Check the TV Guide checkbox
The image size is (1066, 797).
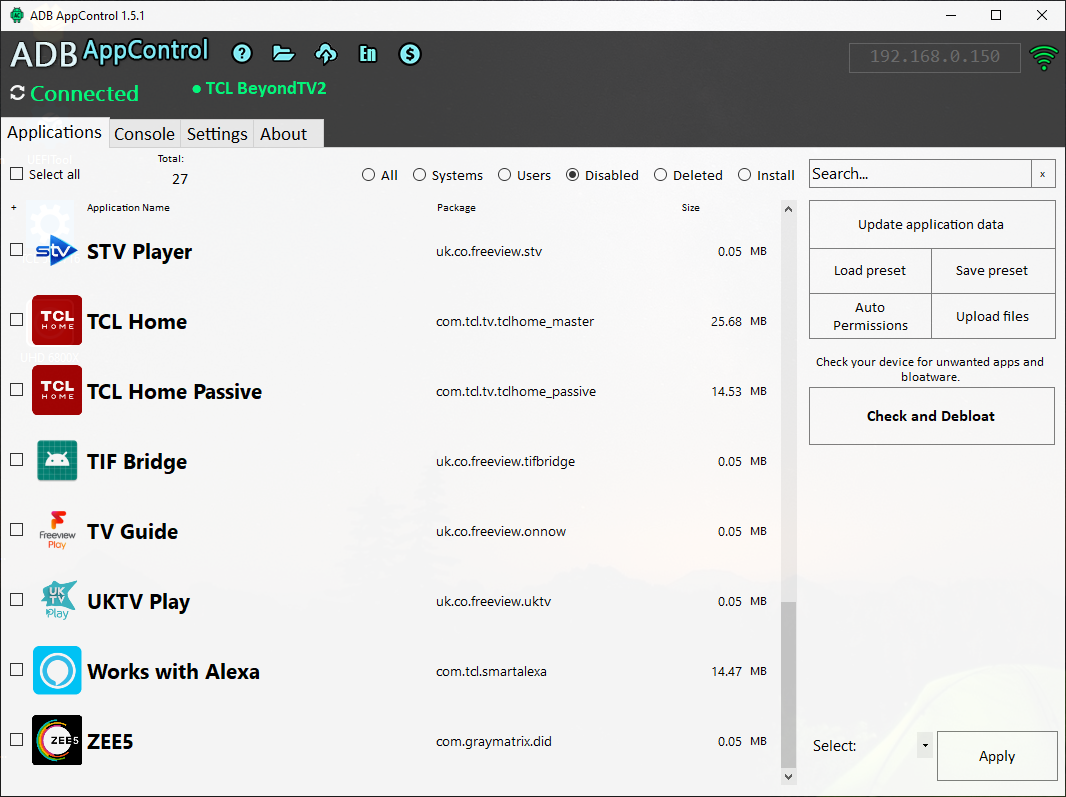tap(17, 530)
